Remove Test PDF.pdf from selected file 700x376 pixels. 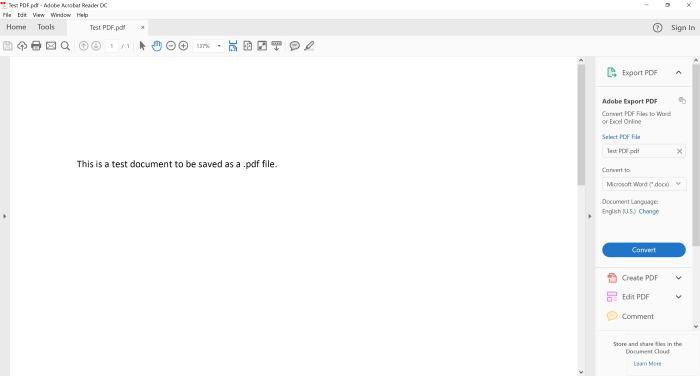click(x=679, y=151)
